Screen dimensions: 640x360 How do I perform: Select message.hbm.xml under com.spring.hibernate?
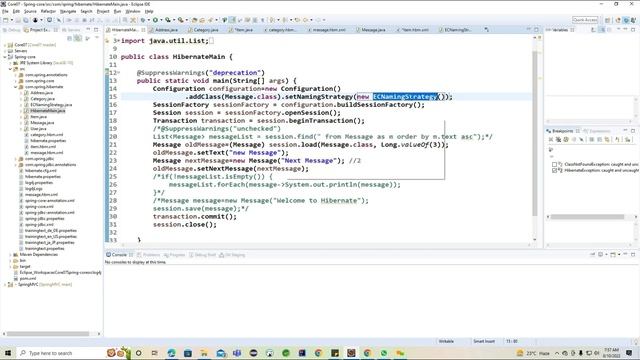coord(47,153)
